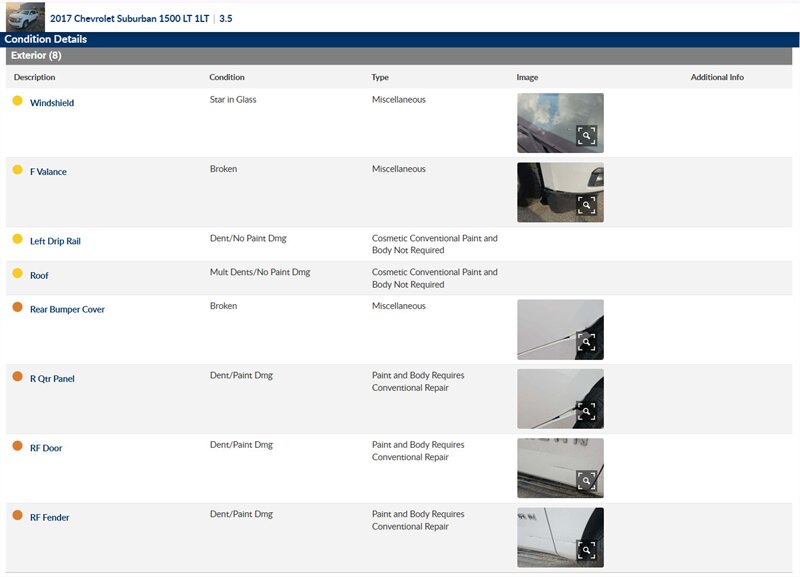This screenshot has height=577, width=800.
Task: Click magnify icon on F Valance image
Action: tap(586, 205)
